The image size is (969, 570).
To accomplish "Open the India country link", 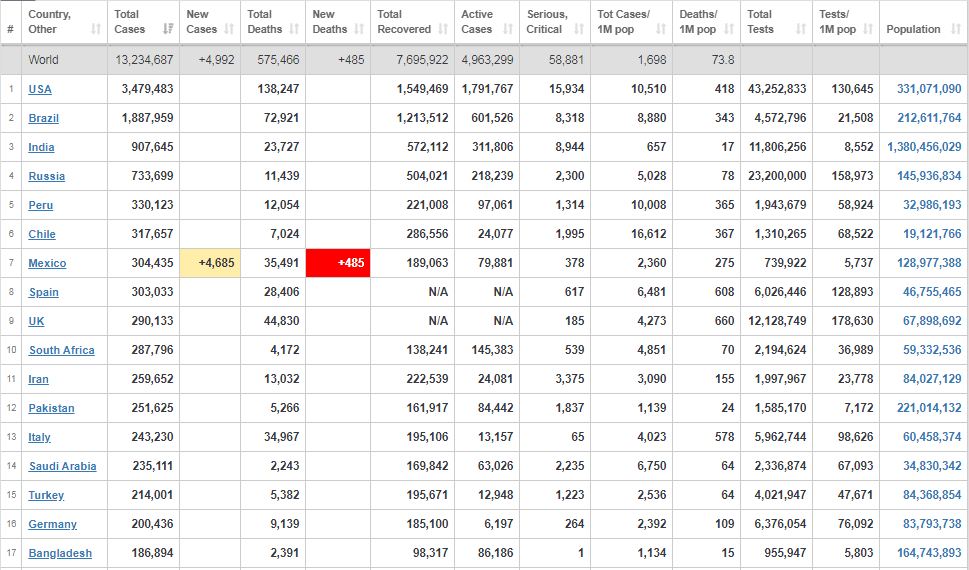I will pos(41,147).
